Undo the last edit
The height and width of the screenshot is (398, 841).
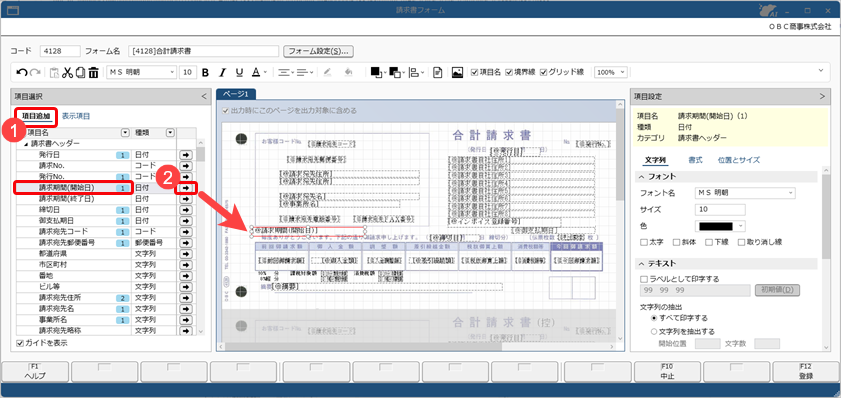pyautogui.click(x=22, y=72)
